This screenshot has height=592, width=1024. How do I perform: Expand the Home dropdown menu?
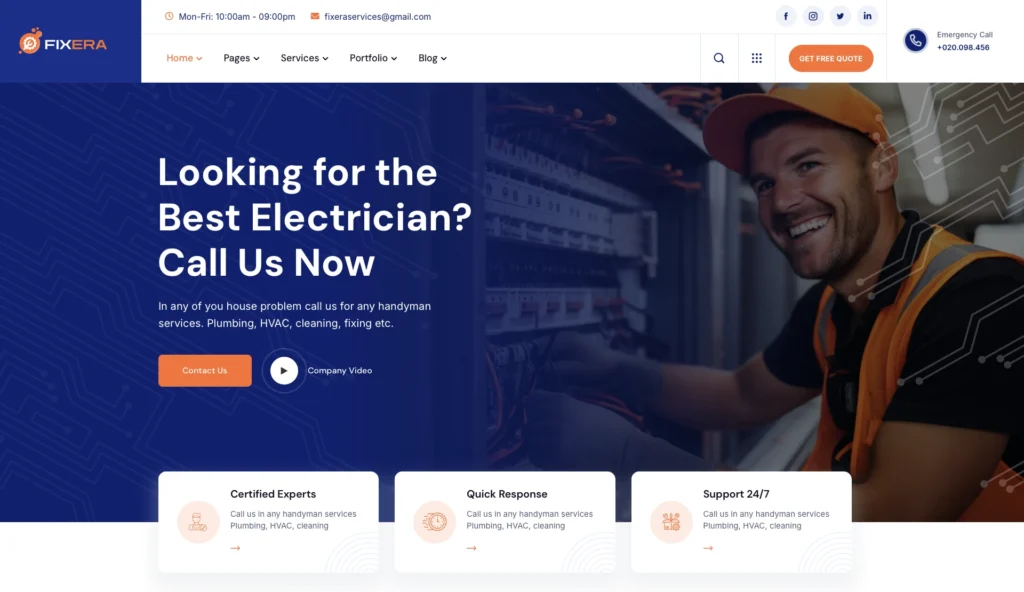pyautogui.click(x=184, y=58)
